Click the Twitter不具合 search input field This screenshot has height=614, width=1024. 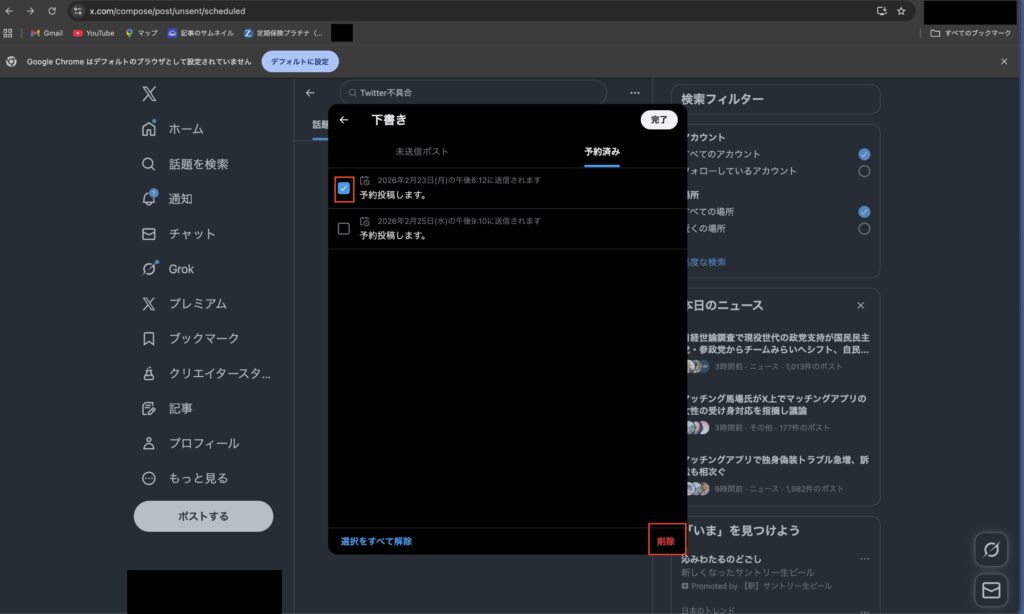coord(470,92)
